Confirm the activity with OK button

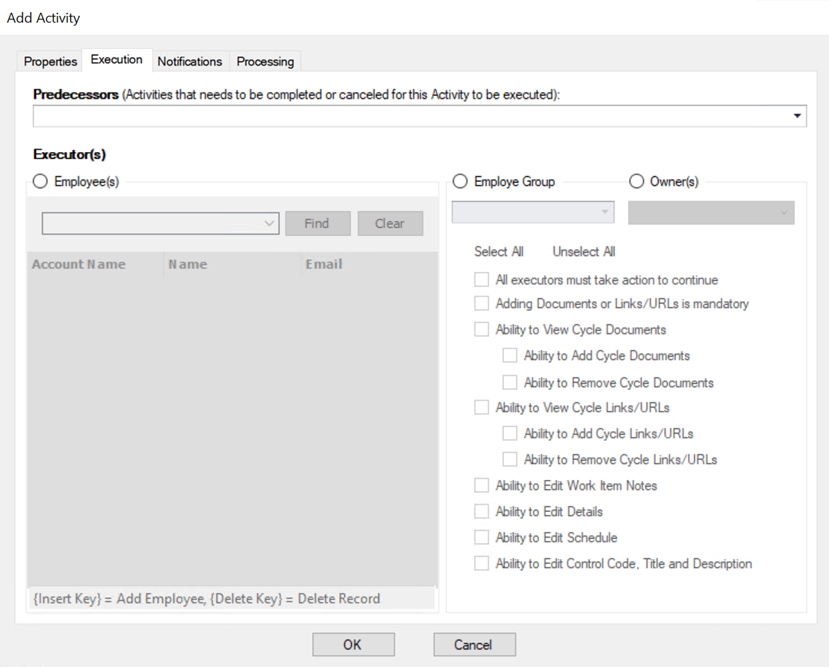coord(353,645)
